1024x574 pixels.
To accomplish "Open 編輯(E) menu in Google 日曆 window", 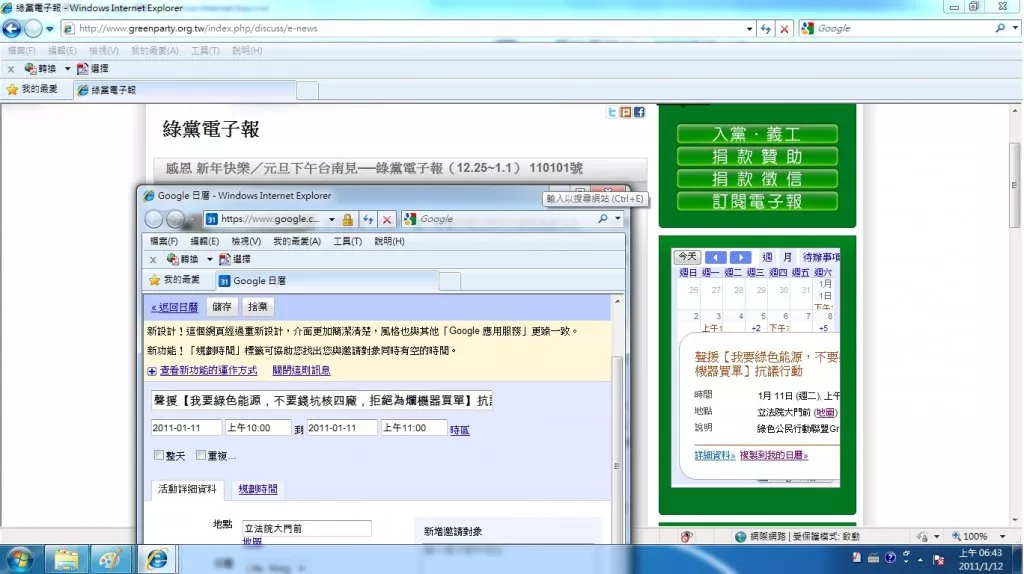I will pos(204,241).
